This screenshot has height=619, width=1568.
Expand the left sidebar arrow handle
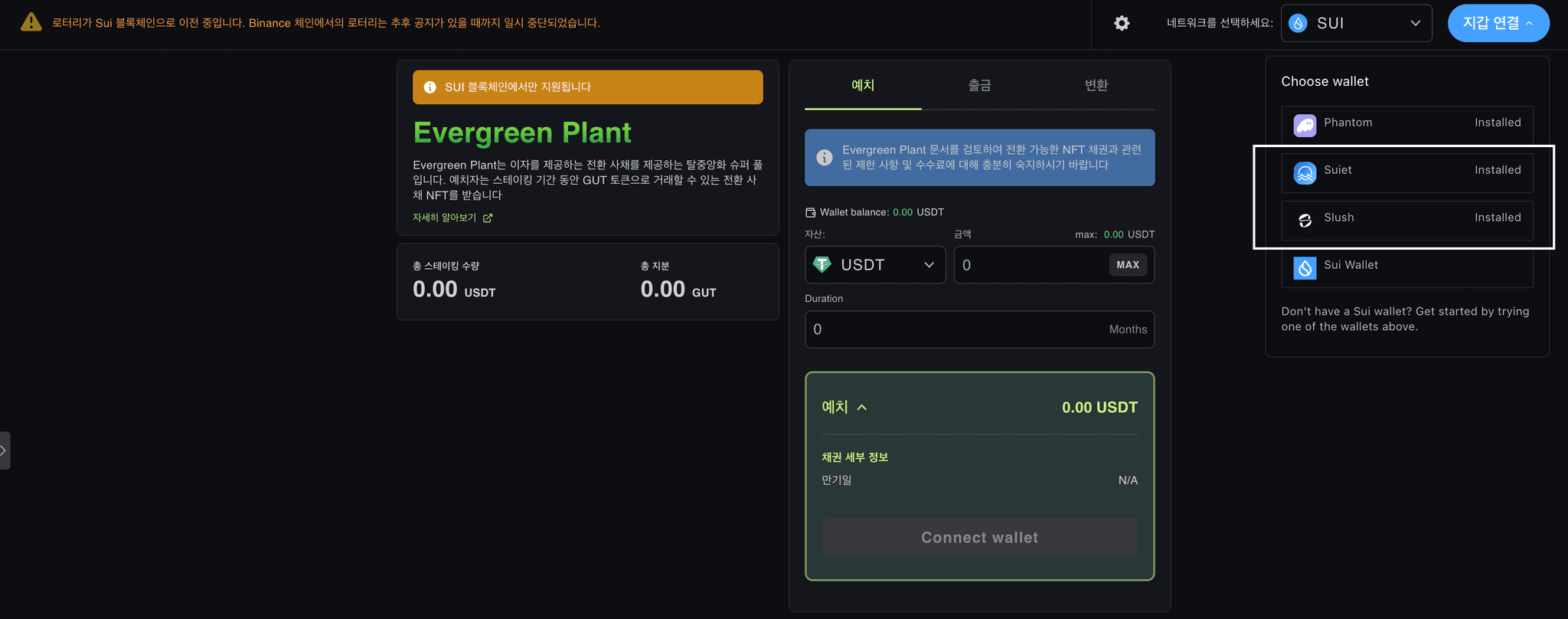[x=4, y=450]
